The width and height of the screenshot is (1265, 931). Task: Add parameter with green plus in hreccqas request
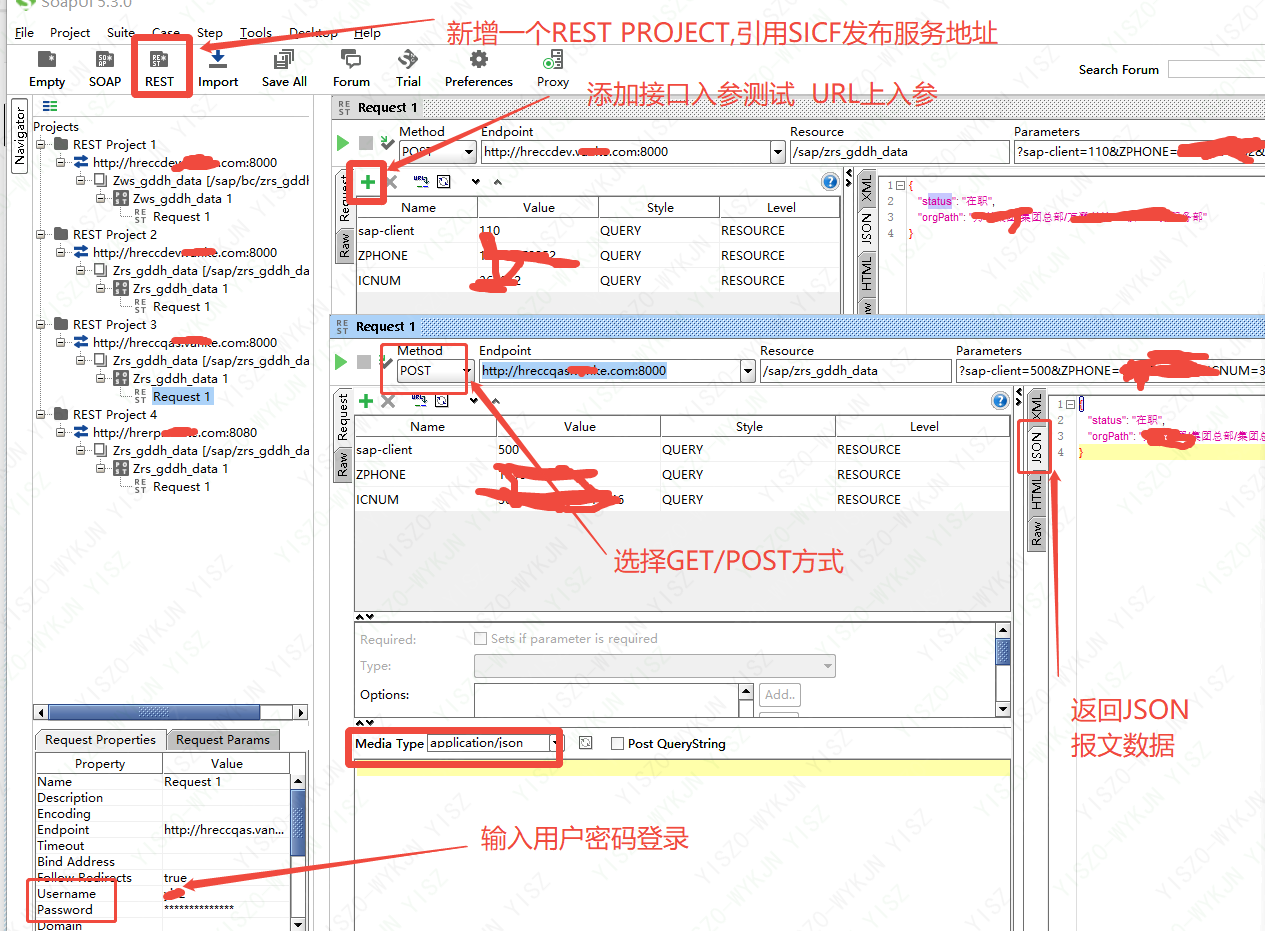tap(366, 401)
